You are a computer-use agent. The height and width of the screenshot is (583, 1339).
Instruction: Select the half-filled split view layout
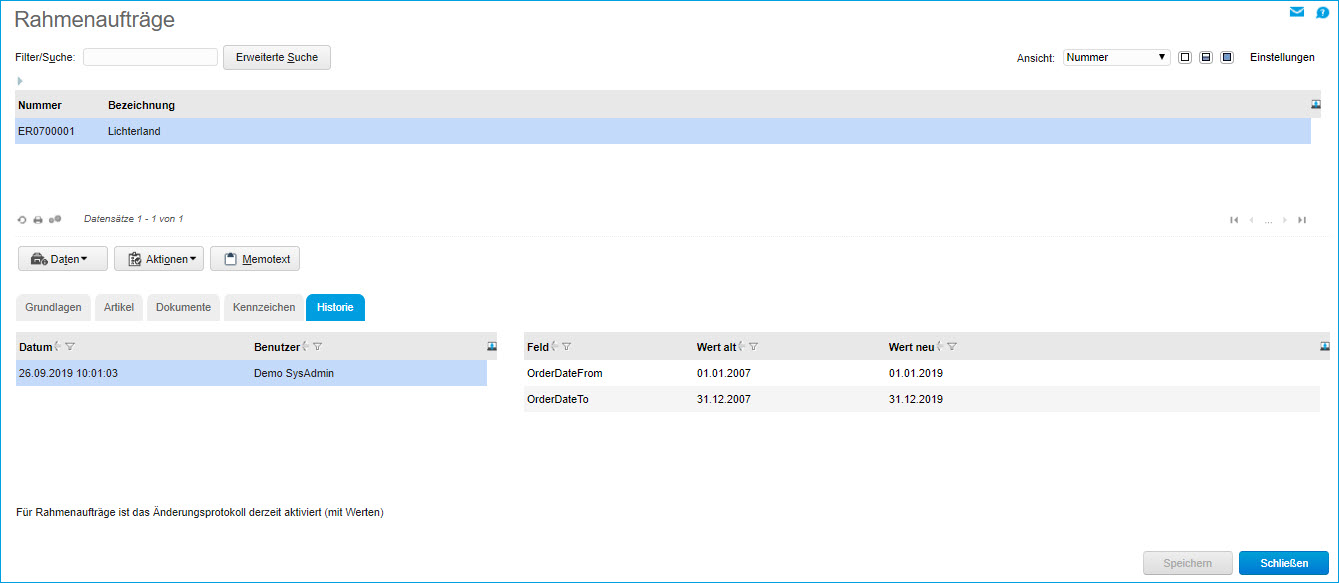(x=1206, y=58)
